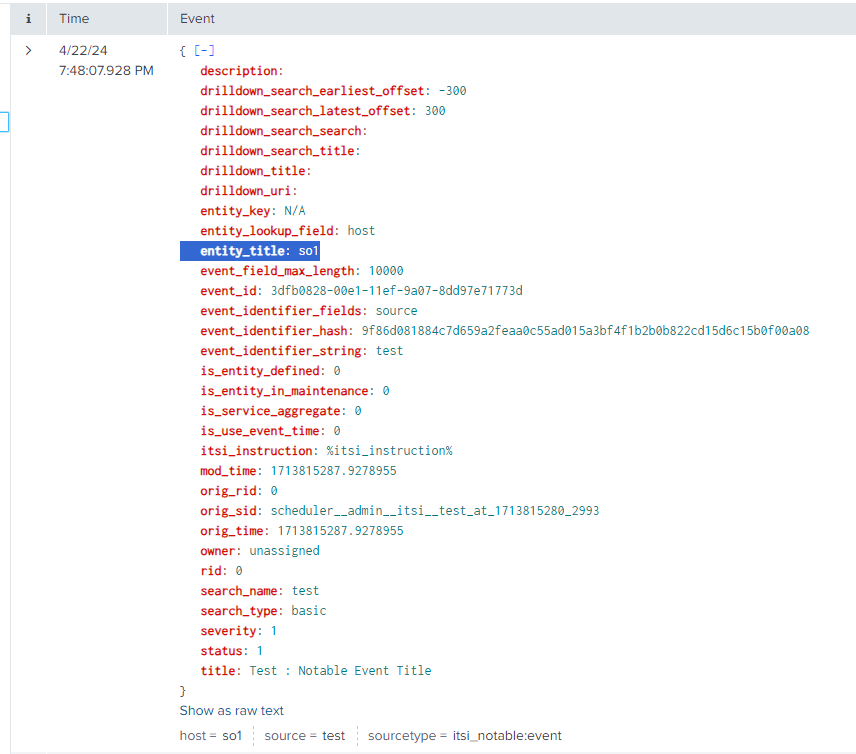Screen dimensions: 856x754
Task: Click the title value Test : Notable Event Title
Action: pos(339,670)
